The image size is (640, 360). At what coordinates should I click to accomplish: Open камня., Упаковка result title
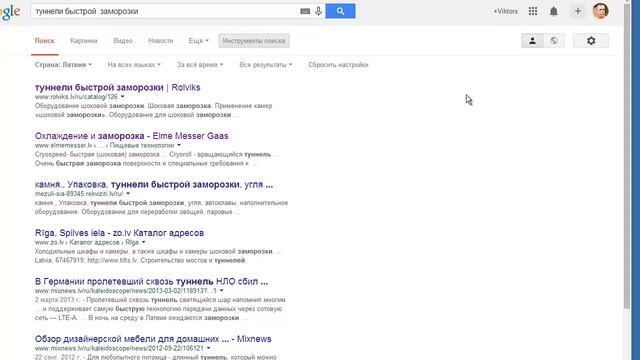(x=154, y=184)
